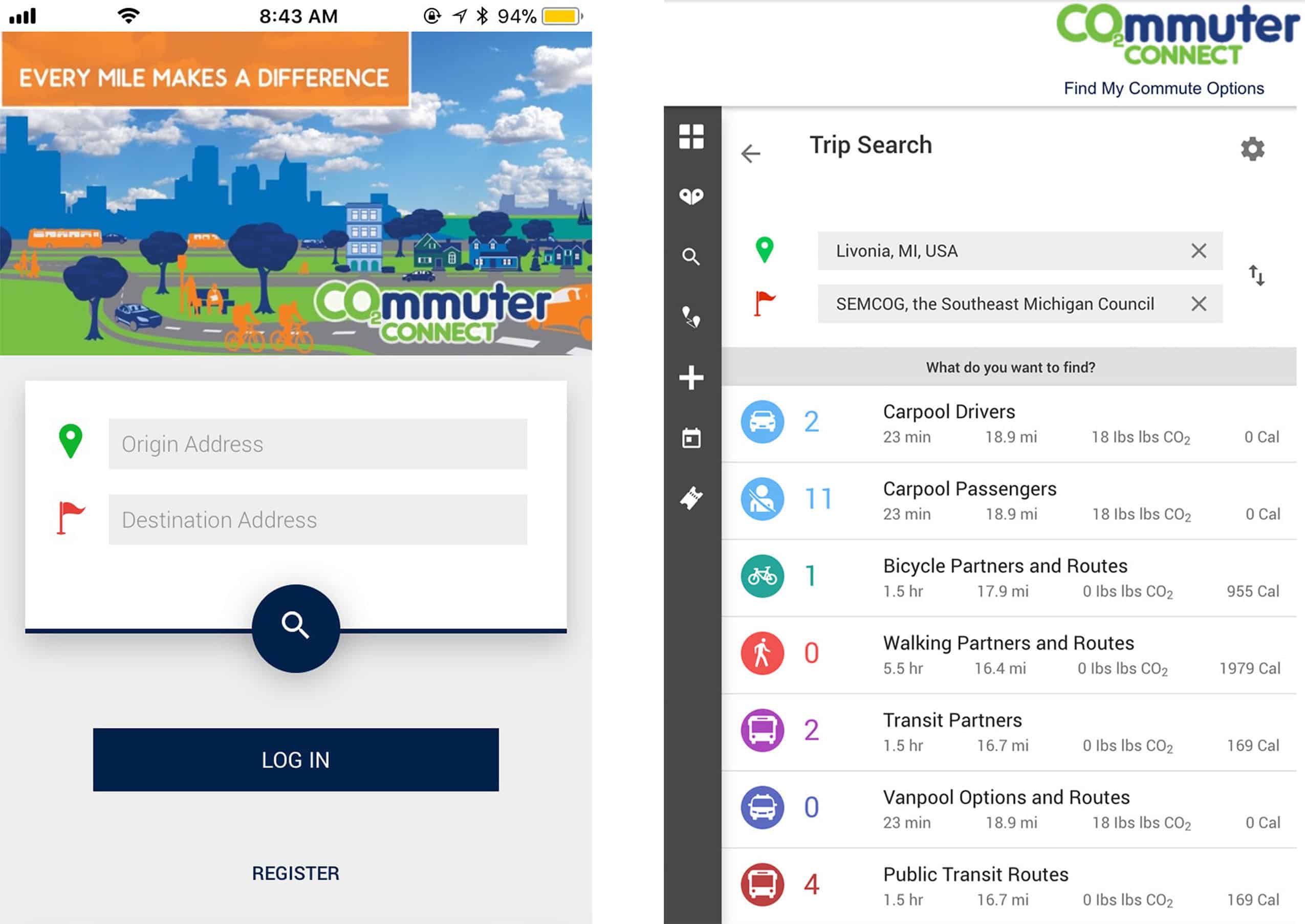Click the Origin Address input field
Screen dimensions: 1305x924
318,444
